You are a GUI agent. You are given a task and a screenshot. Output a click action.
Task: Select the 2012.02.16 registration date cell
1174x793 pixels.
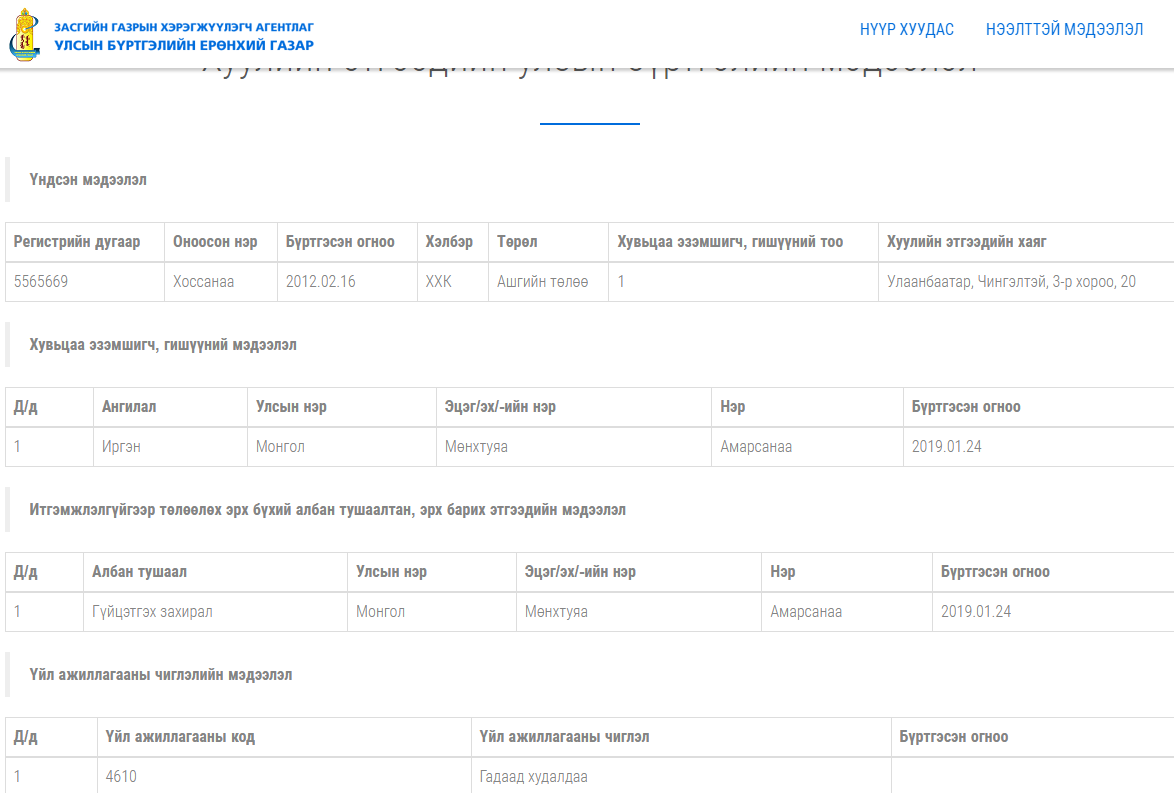coord(321,282)
